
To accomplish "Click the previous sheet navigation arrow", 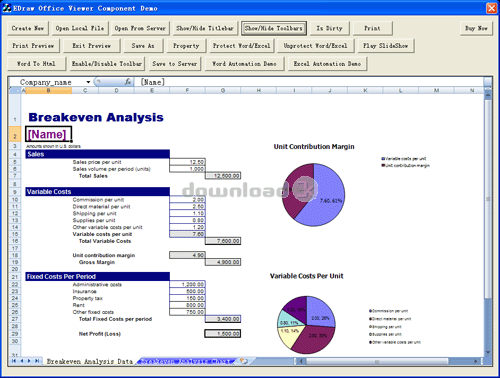I will click(22, 361).
